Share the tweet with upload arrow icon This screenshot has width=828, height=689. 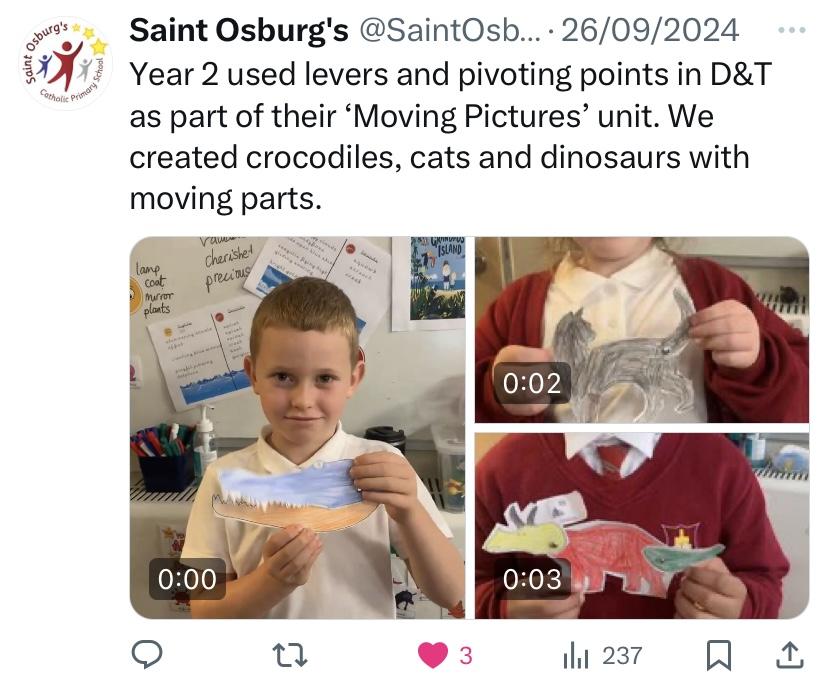coord(789,655)
